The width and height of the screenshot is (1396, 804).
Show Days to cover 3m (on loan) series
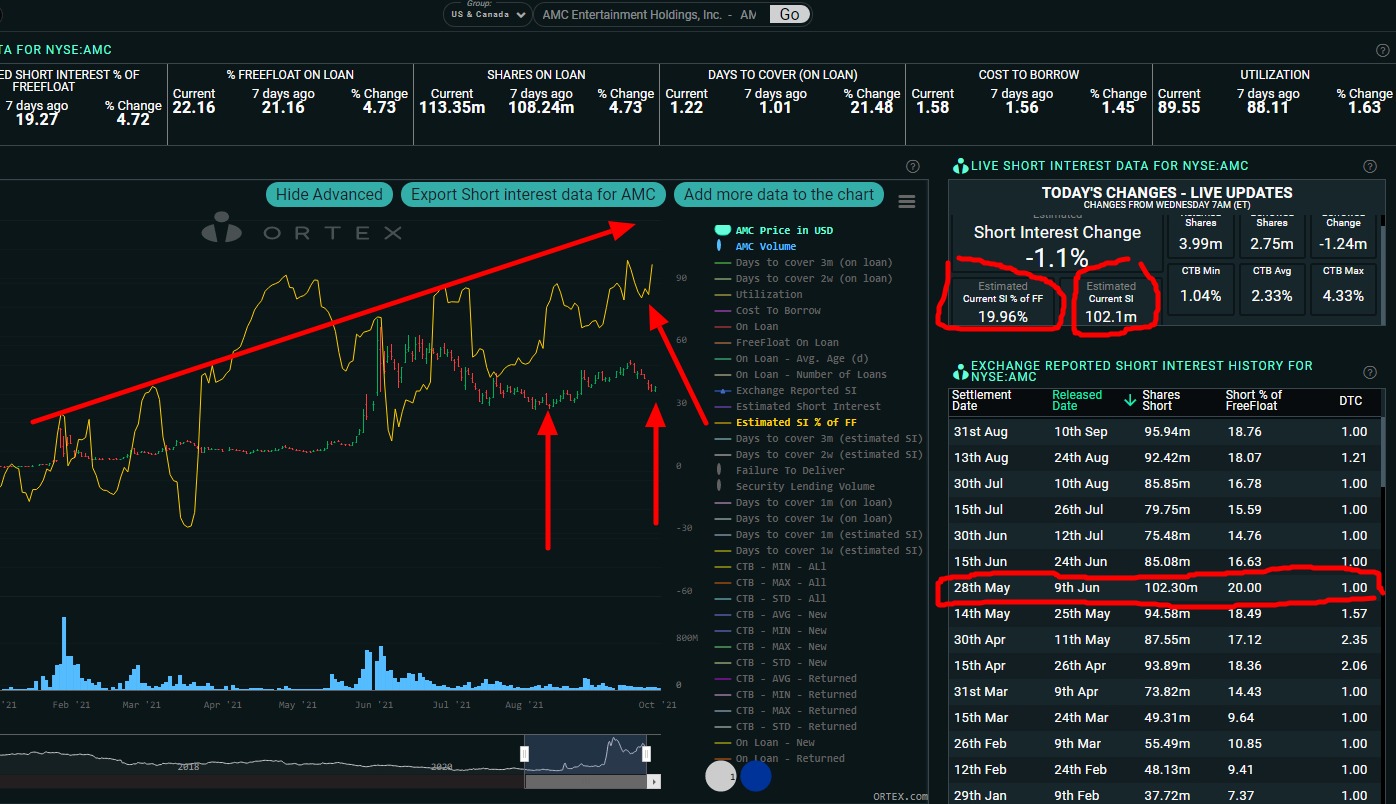click(x=804, y=262)
